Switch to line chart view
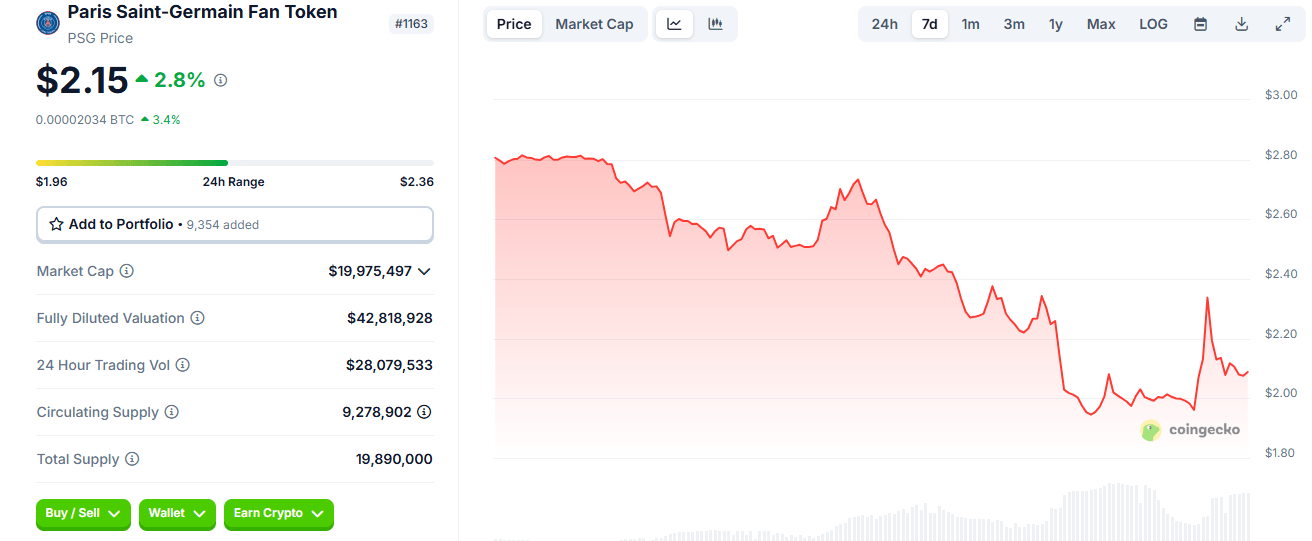This screenshot has width=1312, height=541. [675, 24]
